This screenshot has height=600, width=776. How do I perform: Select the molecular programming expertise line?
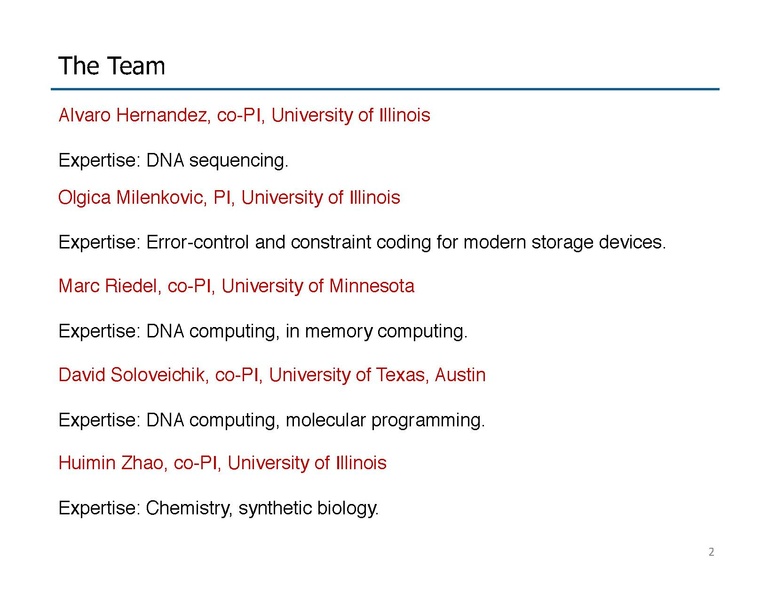pyautogui.click(x=271, y=420)
